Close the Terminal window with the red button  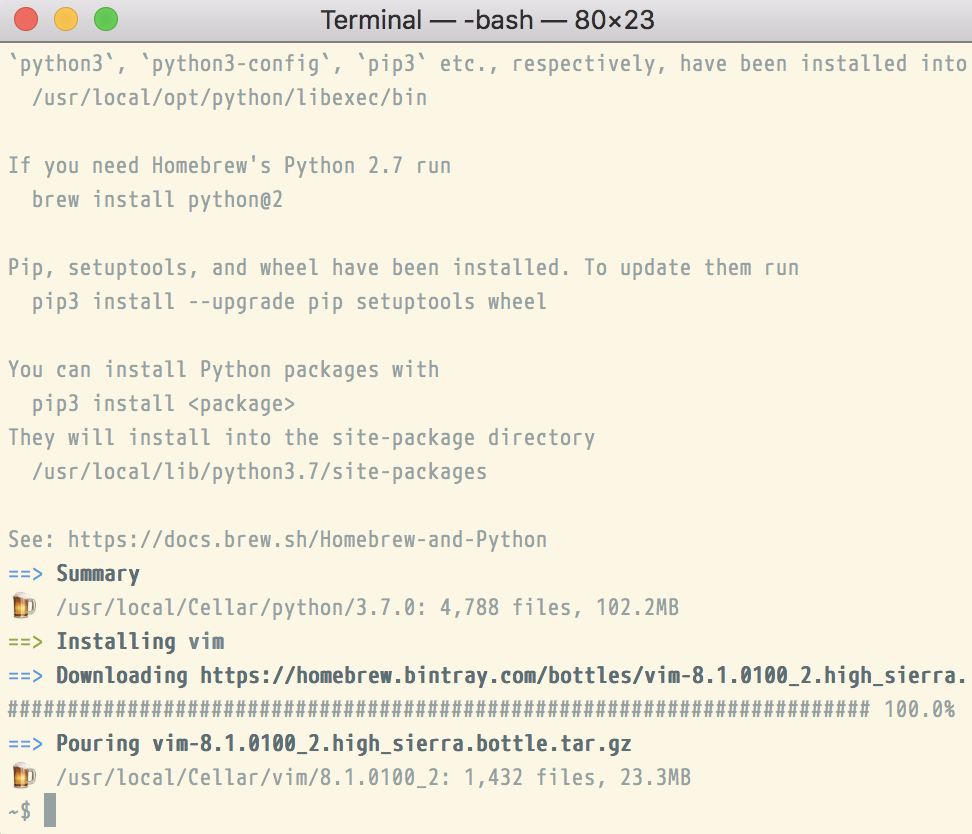point(28,19)
